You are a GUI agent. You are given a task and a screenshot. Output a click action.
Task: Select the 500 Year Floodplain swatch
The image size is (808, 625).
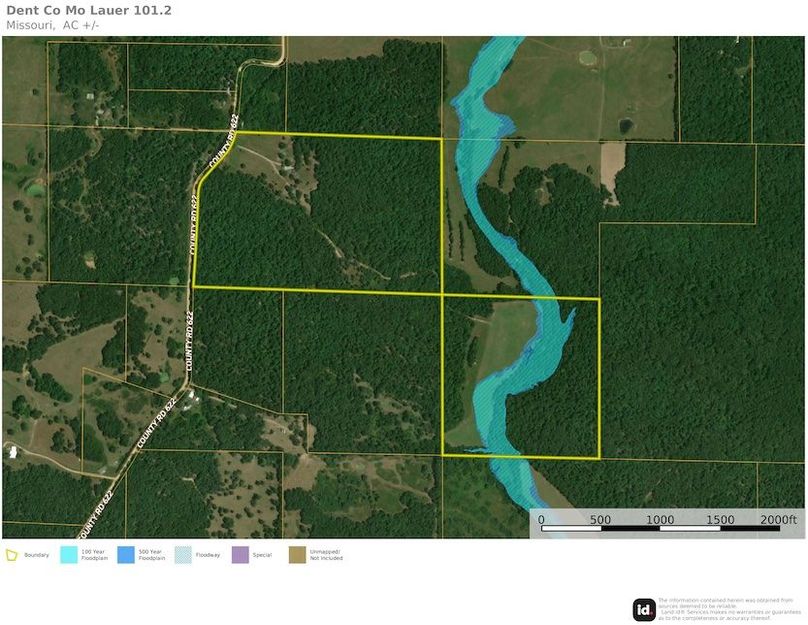[x=125, y=554]
